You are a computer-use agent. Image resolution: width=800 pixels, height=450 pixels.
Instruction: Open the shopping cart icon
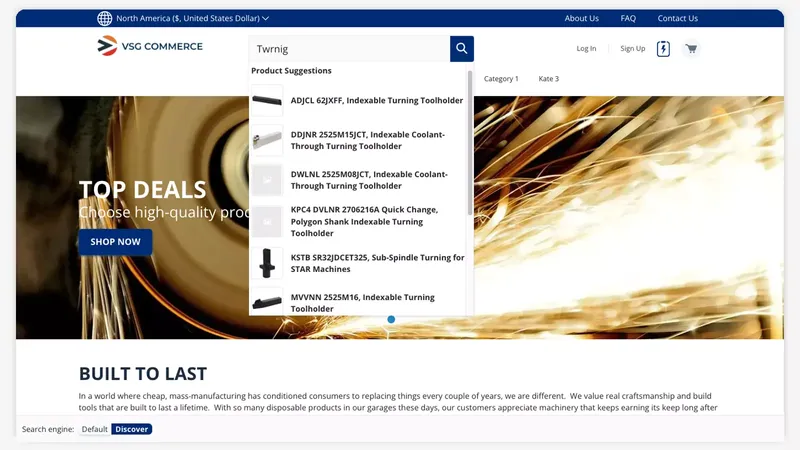691,49
